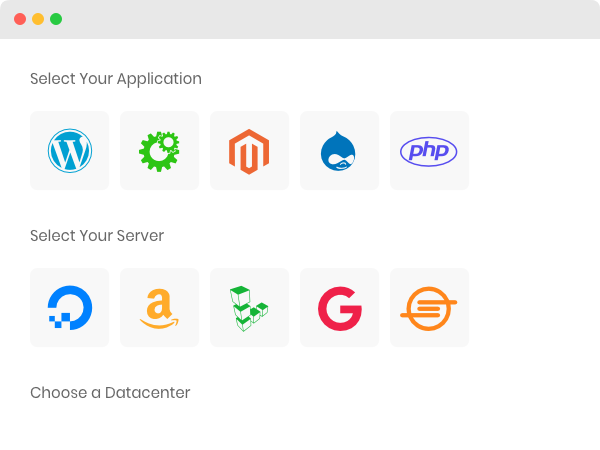Choose the orange striped circle server icon

click(429, 308)
